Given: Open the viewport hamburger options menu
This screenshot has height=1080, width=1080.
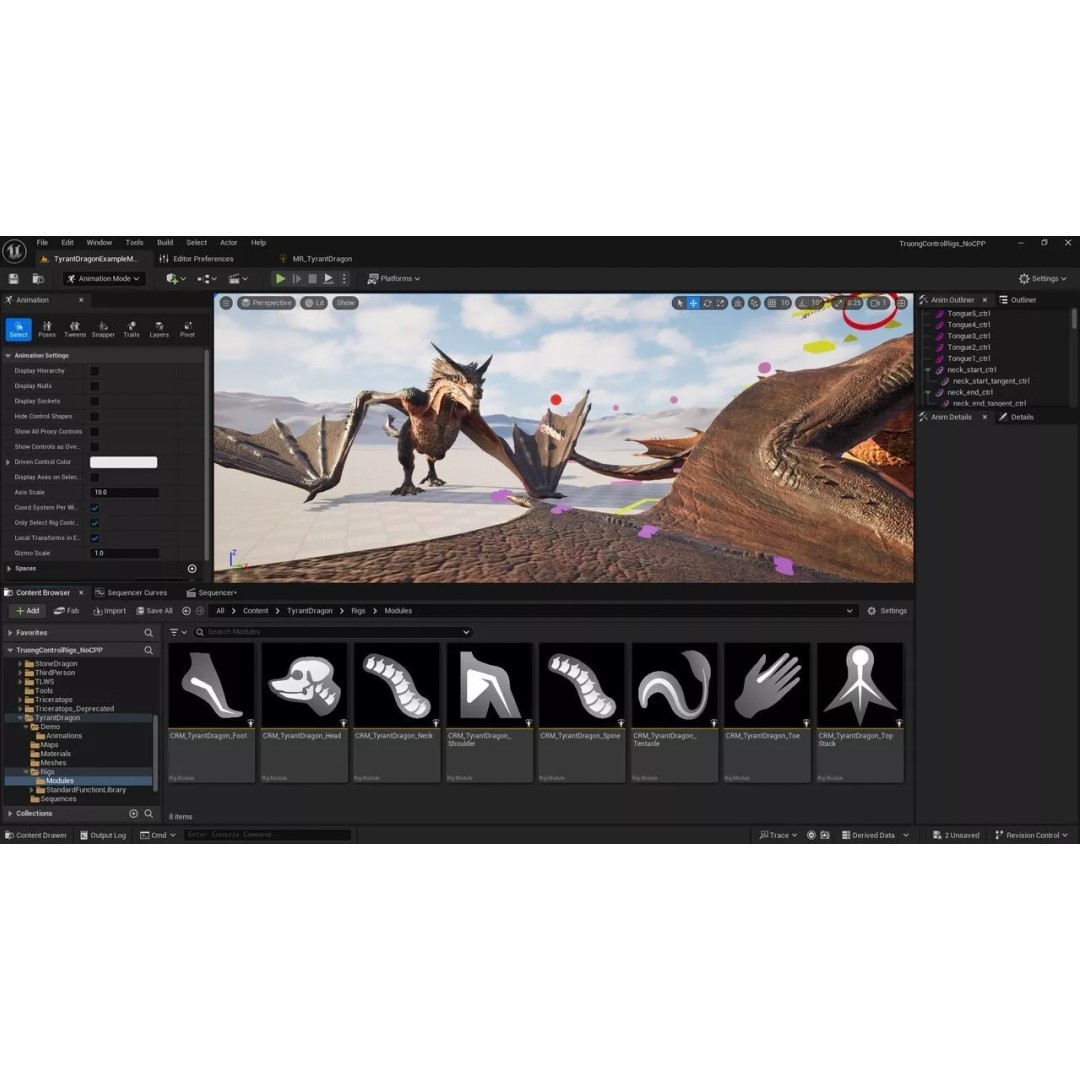Looking at the screenshot, I should pyautogui.click(x=226, y=303).
